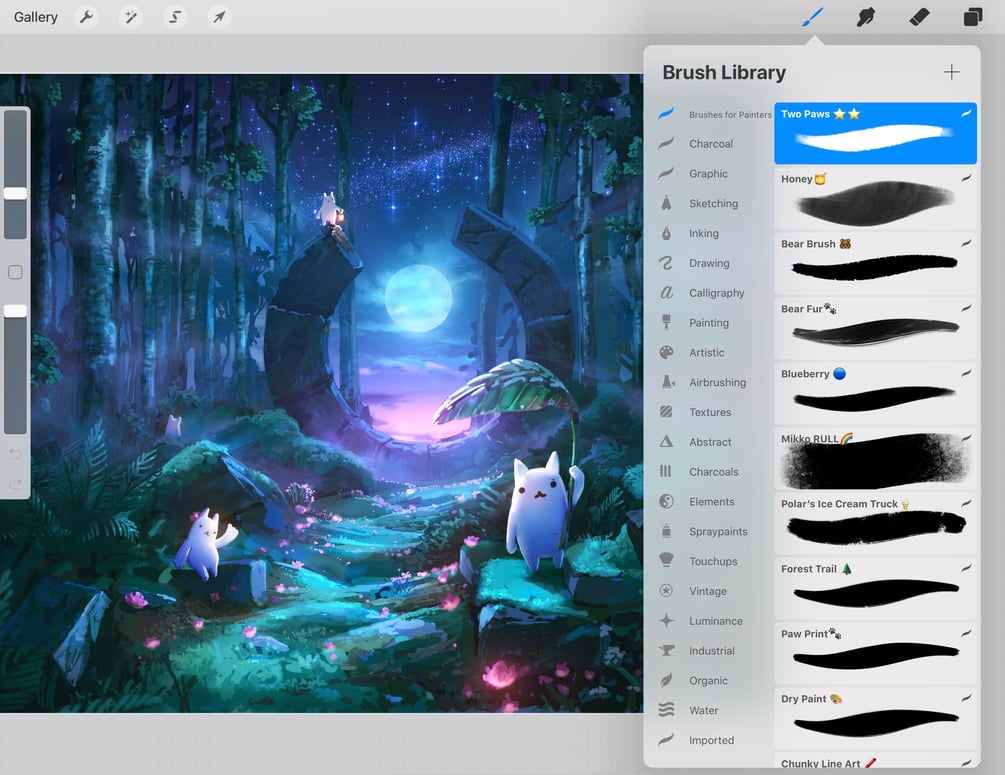
Task: Select the Paint brush tool
Action: (x=813, y=17)
